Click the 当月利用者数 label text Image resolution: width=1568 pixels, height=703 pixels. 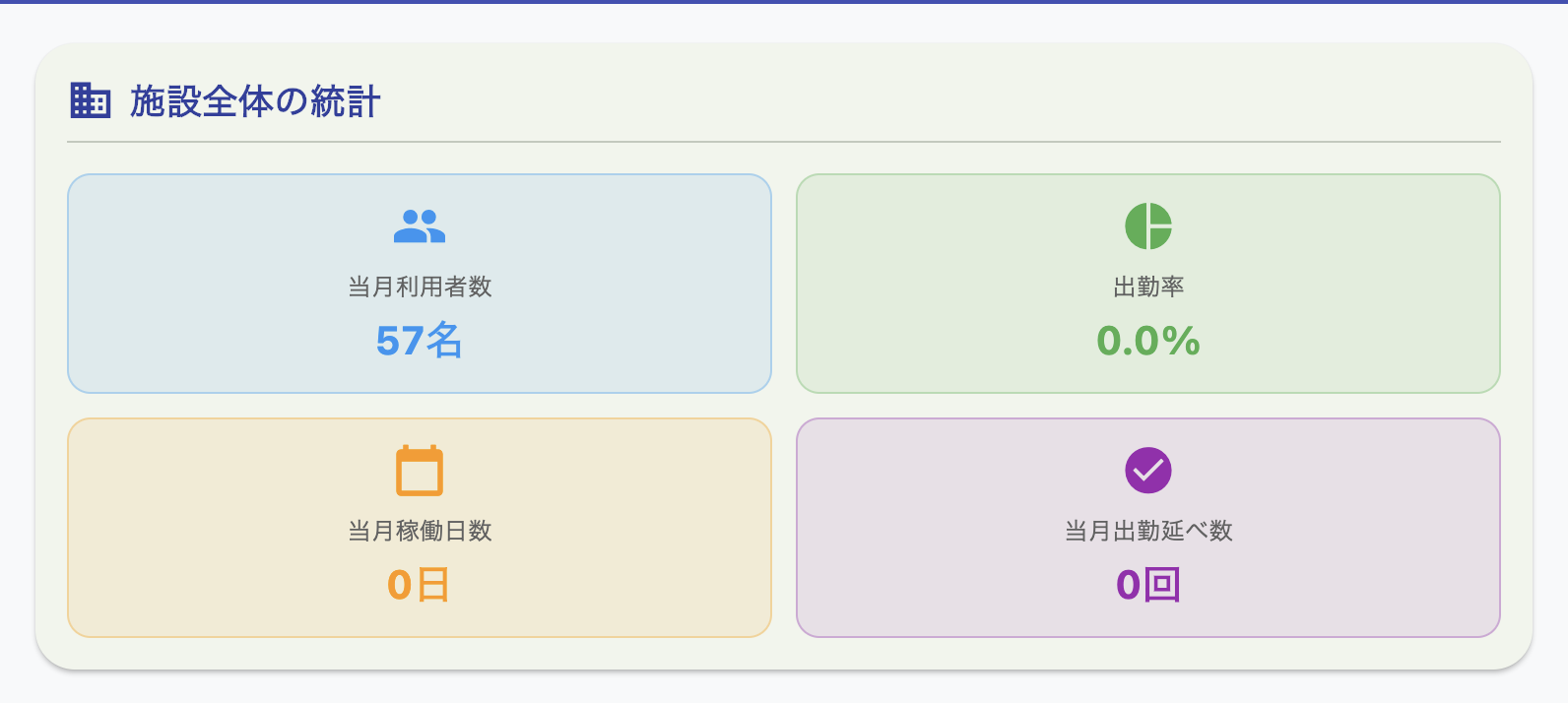(420, 288)
